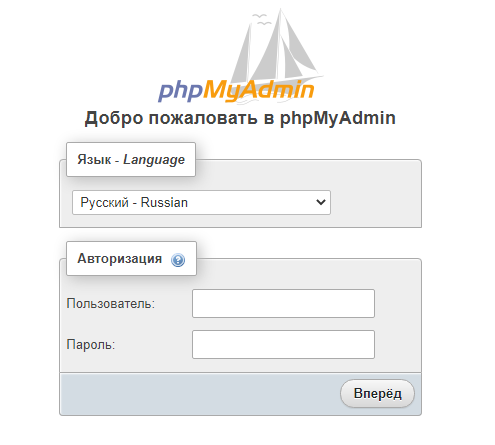This screenshot has height=445, width=495.
Task: Click the purple php logo text
Action: coord(180,90)
